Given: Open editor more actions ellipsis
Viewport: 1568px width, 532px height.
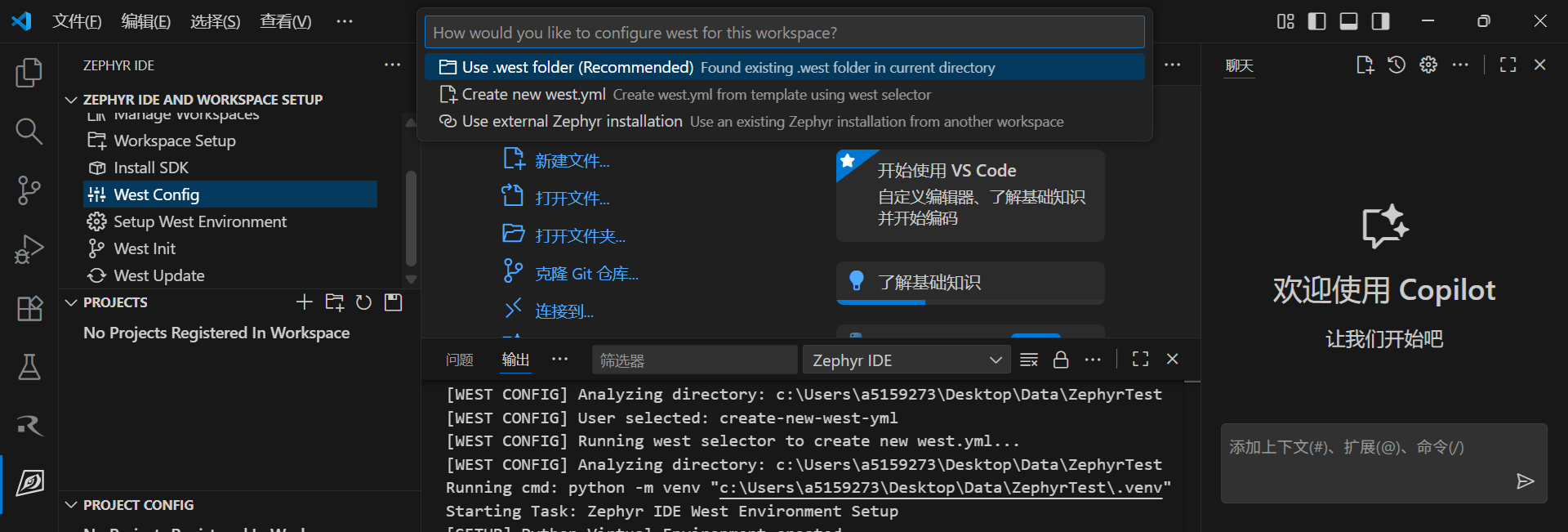Looking at the screenshot, I should (x=1172, y=65).
